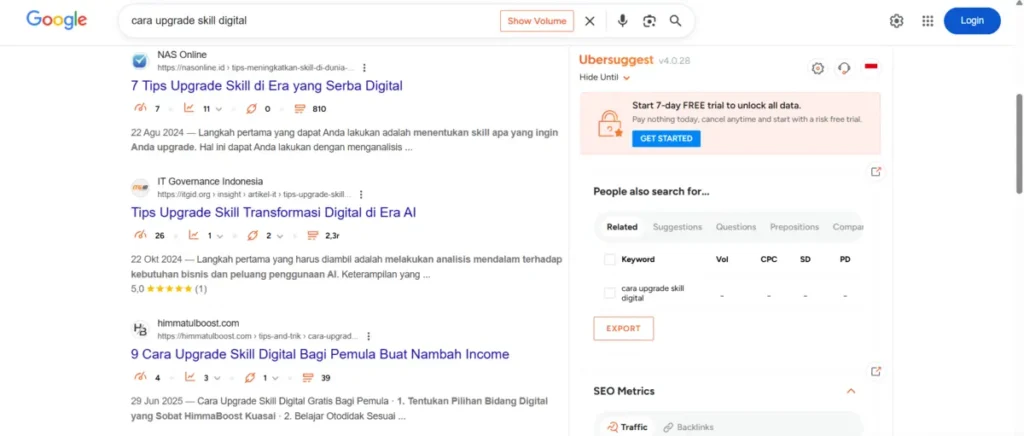Open Ubersuggest support headset icon
Screen dimensions: 1024x436
tap(844, 68)
